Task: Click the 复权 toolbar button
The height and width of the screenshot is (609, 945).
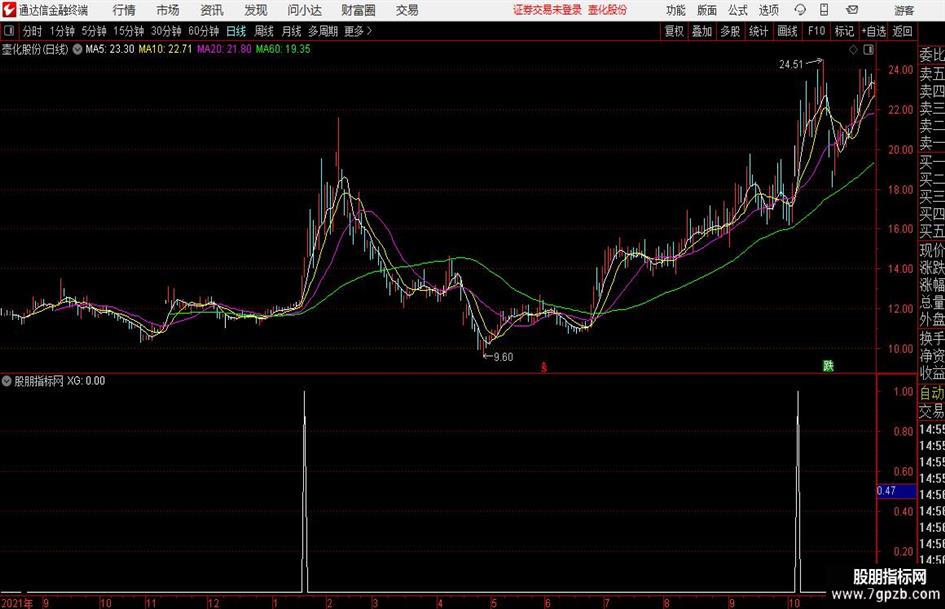Action: tap(674, 31)
